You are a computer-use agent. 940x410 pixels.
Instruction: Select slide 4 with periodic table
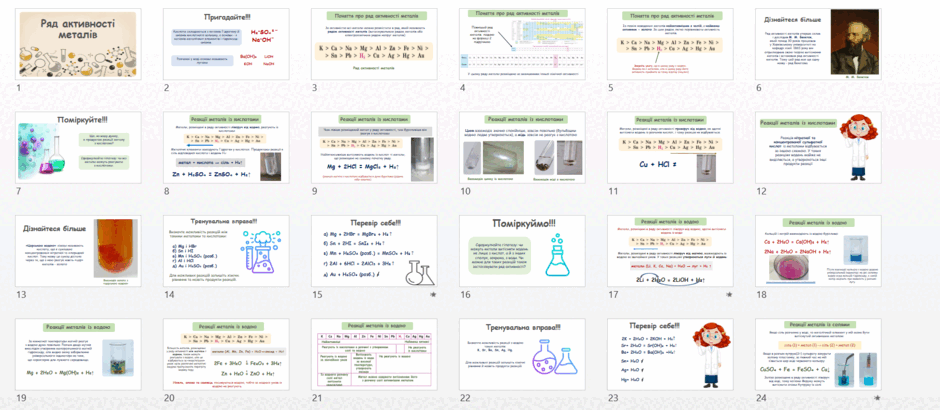[x=522, y=44]
